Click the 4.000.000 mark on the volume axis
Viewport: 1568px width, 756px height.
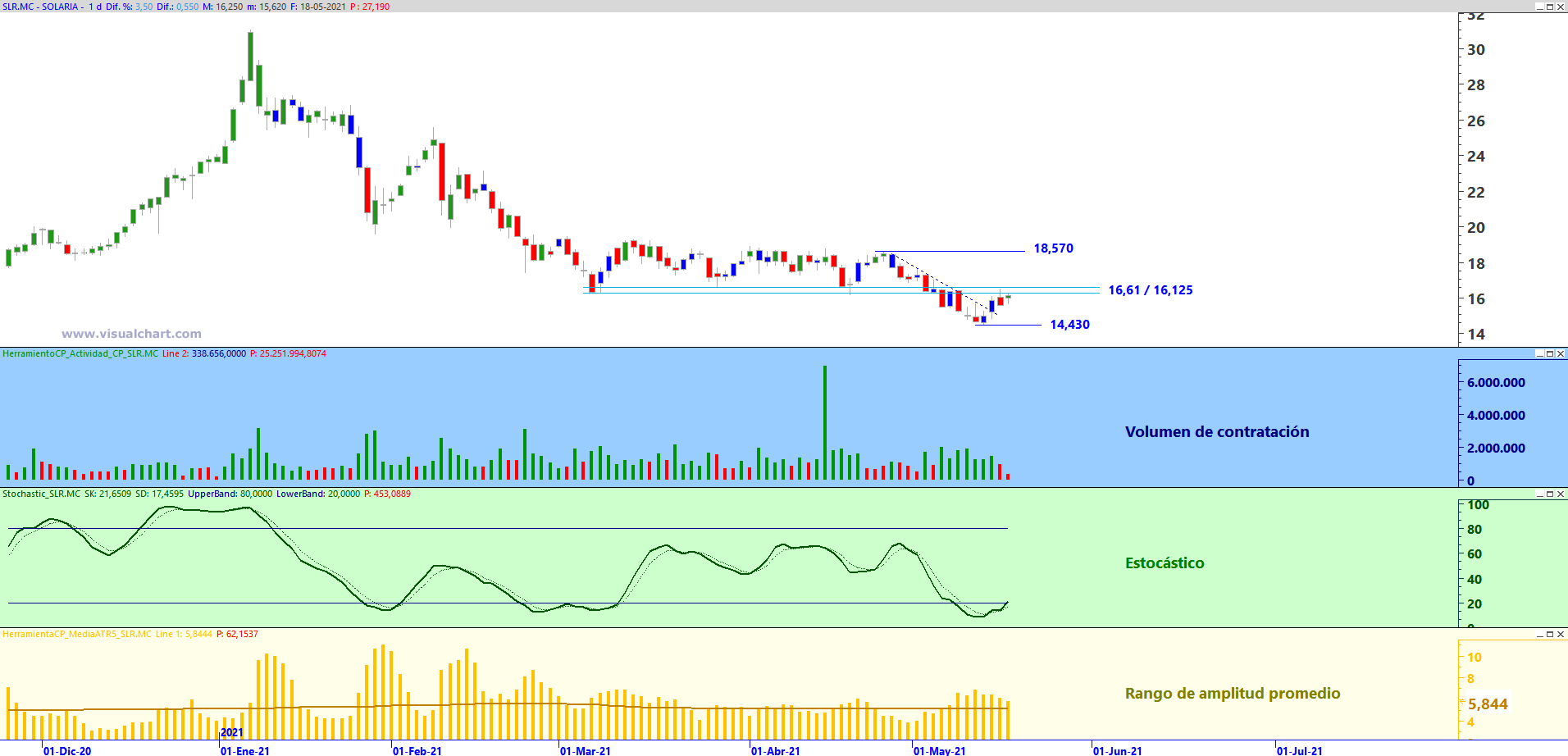[1497, 415]
